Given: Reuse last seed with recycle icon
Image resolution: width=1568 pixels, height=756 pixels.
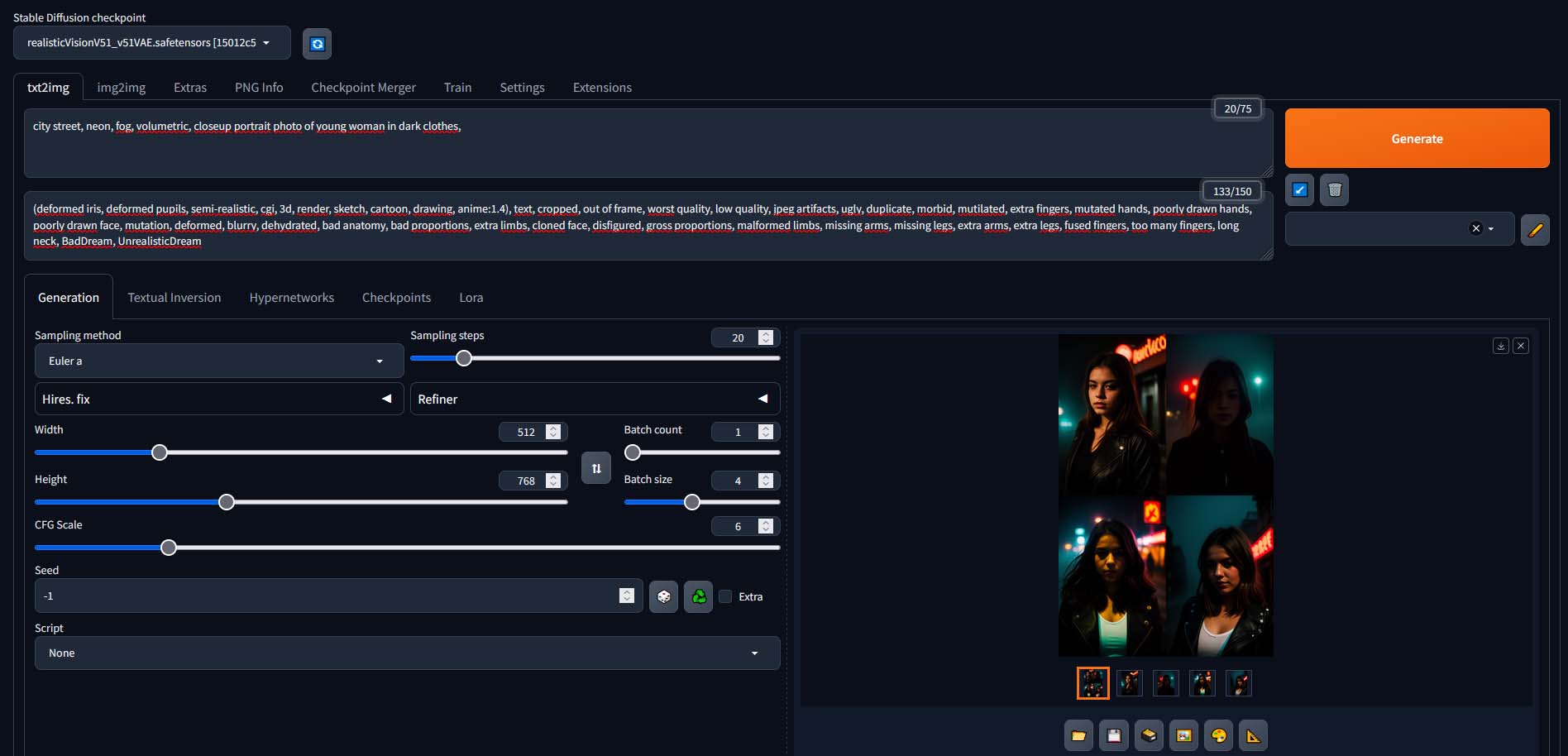Looking at the screenshot, I should (699, 596).
